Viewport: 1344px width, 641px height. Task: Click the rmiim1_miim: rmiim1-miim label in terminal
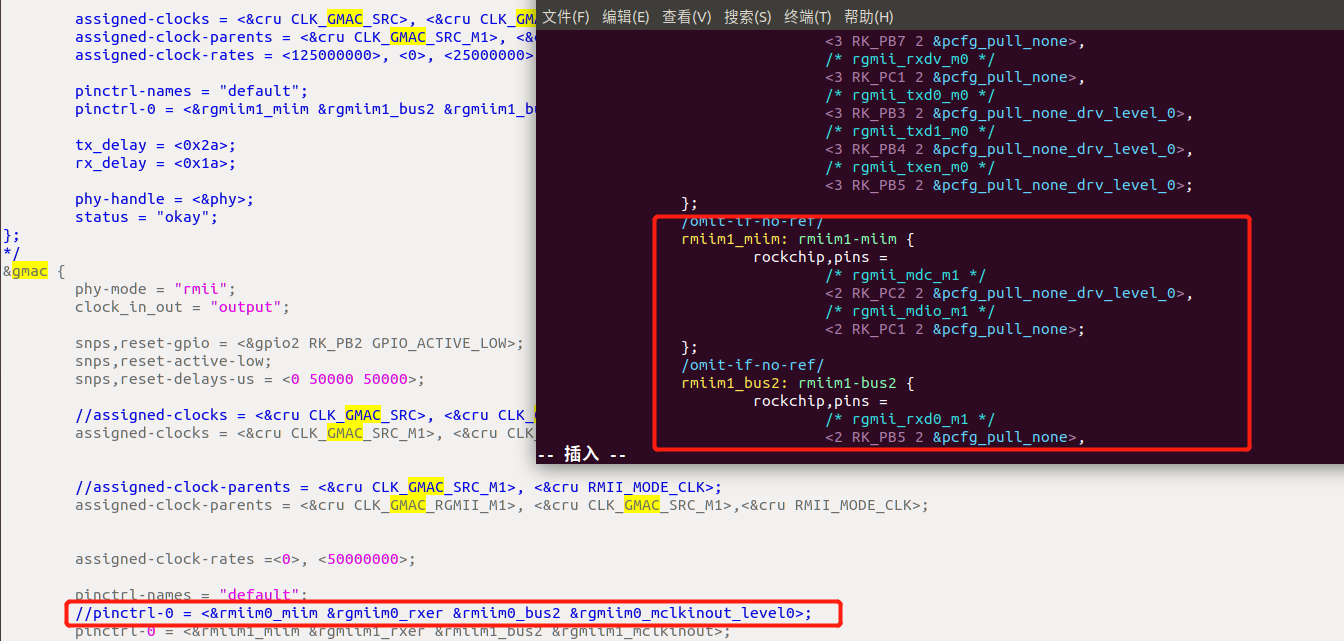798,240
